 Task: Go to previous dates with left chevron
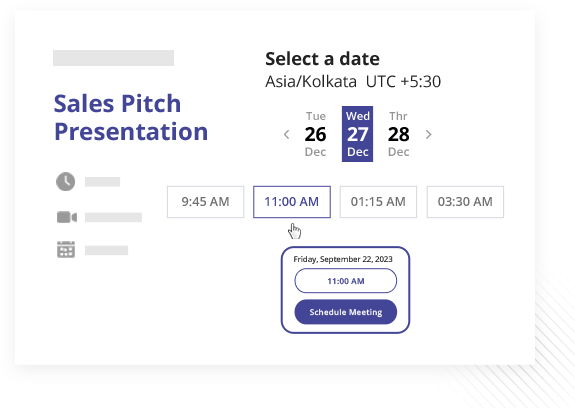click(287, 135)
